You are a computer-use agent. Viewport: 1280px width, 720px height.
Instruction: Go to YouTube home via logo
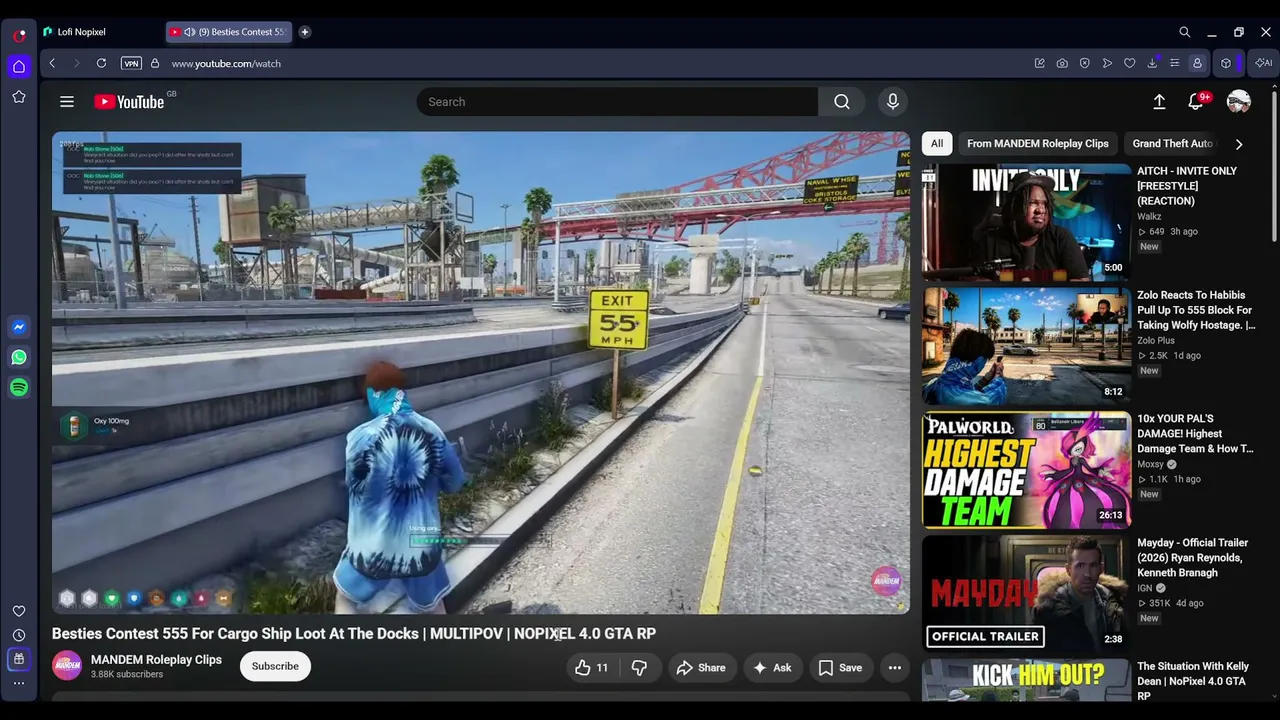pos(129,101)
